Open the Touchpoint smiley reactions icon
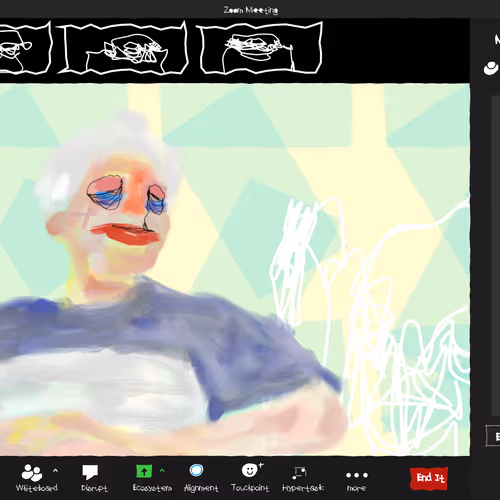Image resolution: width=500 pixels, height=500 pixels. (252, 470)
